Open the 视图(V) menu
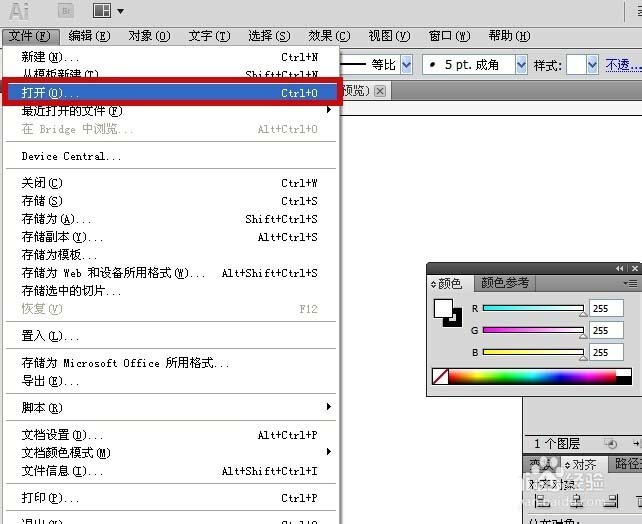 click(x=389, y=36)
